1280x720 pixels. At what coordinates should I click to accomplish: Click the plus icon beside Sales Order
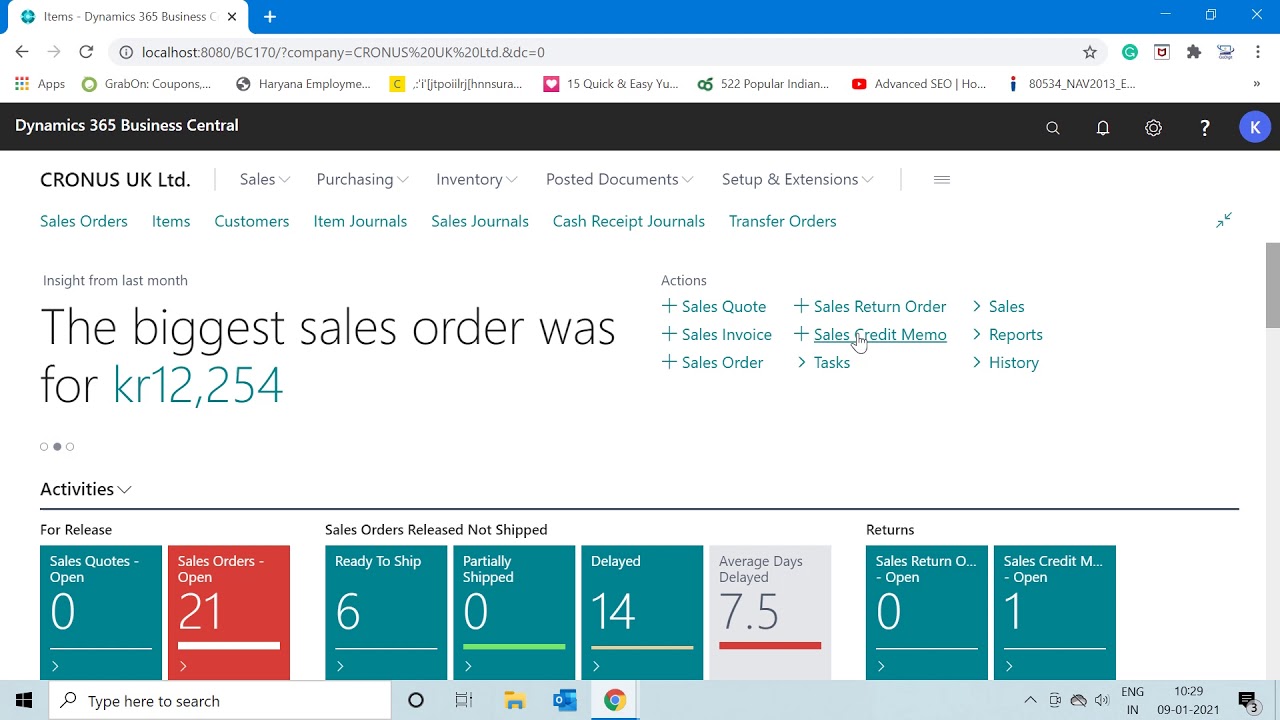point(669,362)
